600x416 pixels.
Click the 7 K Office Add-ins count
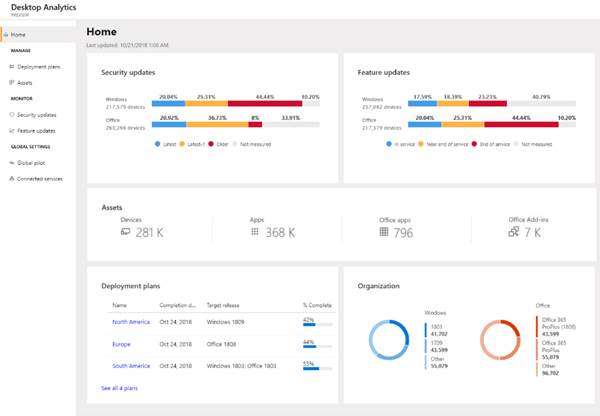532,232
